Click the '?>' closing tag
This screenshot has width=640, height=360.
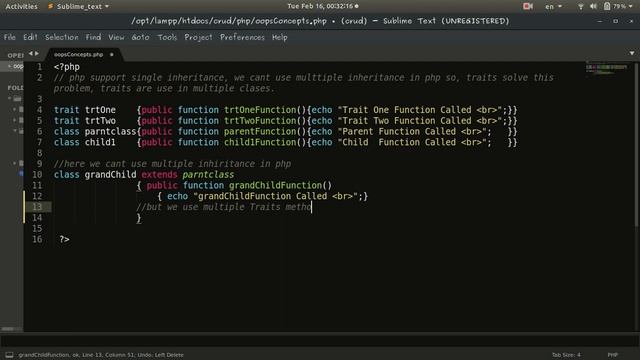point(64,239)
